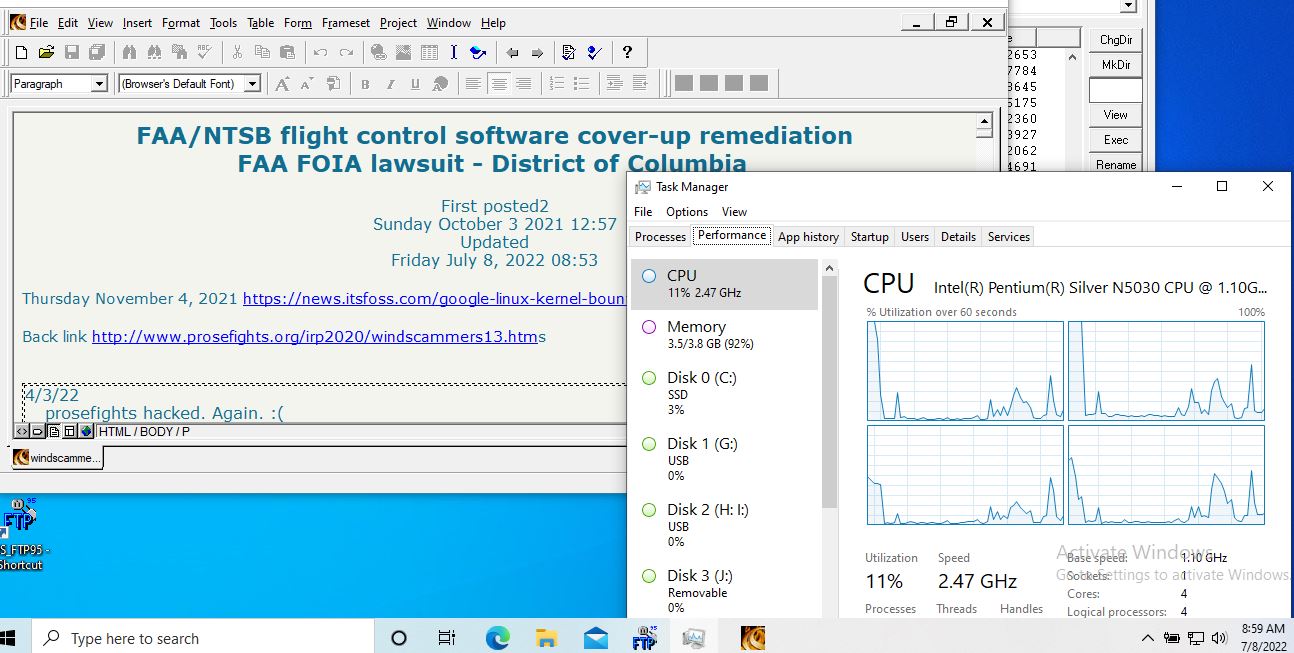Undo the last action
The height and width of the screenshot is (653, 1294).
[320, 53]
